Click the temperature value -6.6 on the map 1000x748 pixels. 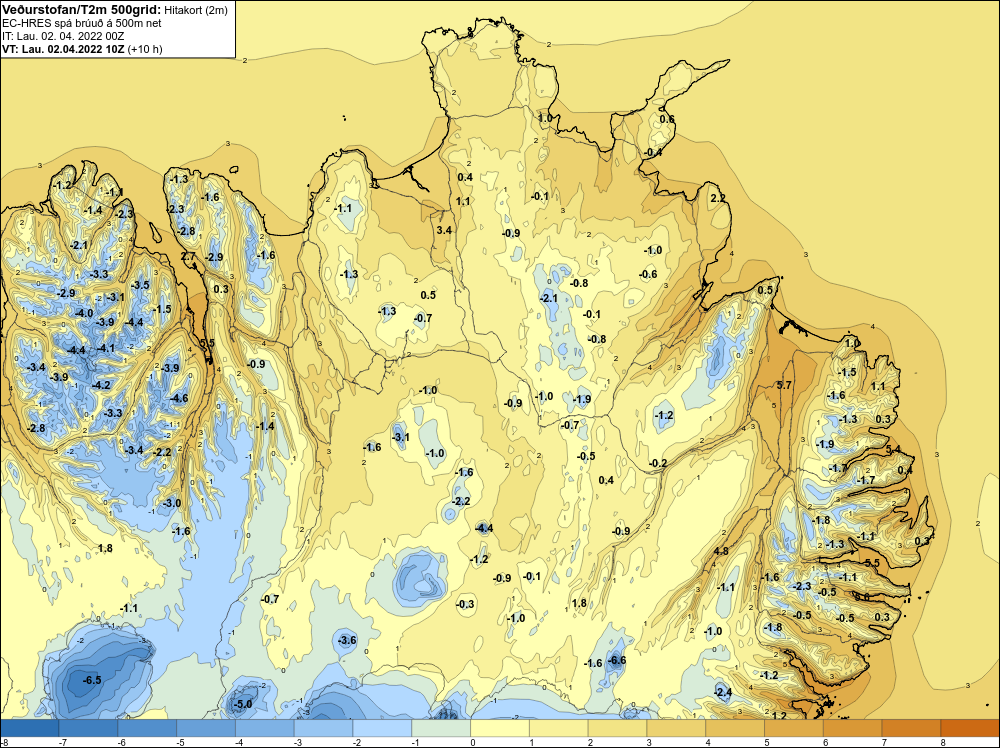point(616,661)
